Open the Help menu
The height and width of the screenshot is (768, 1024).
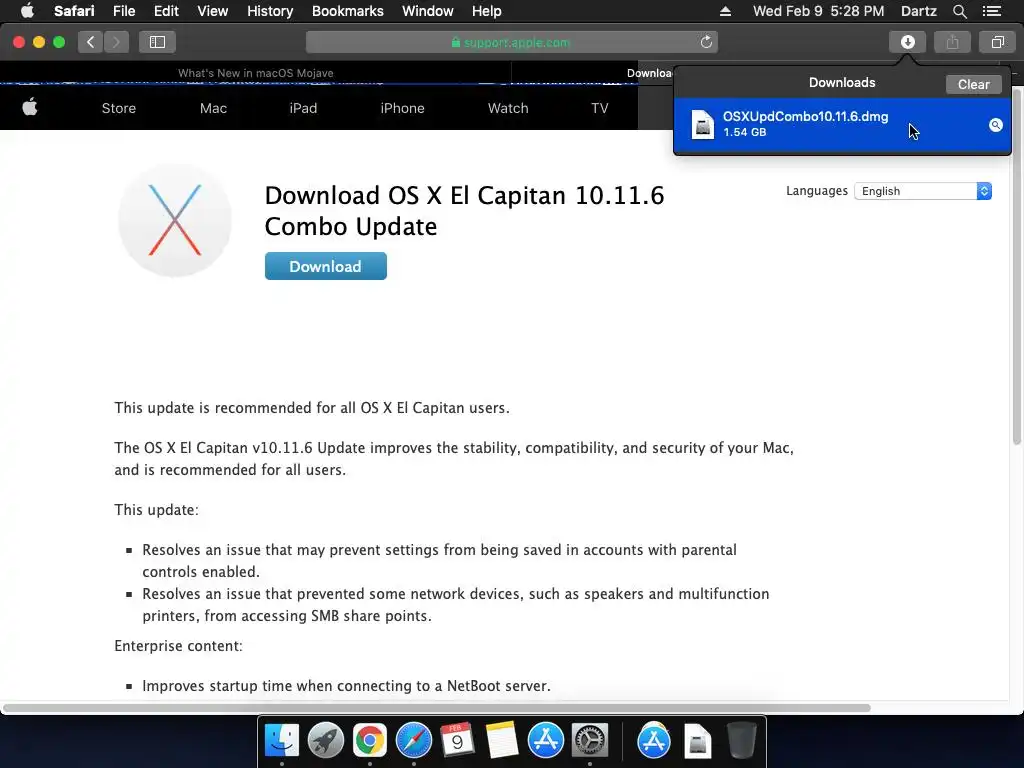[487, 11]
